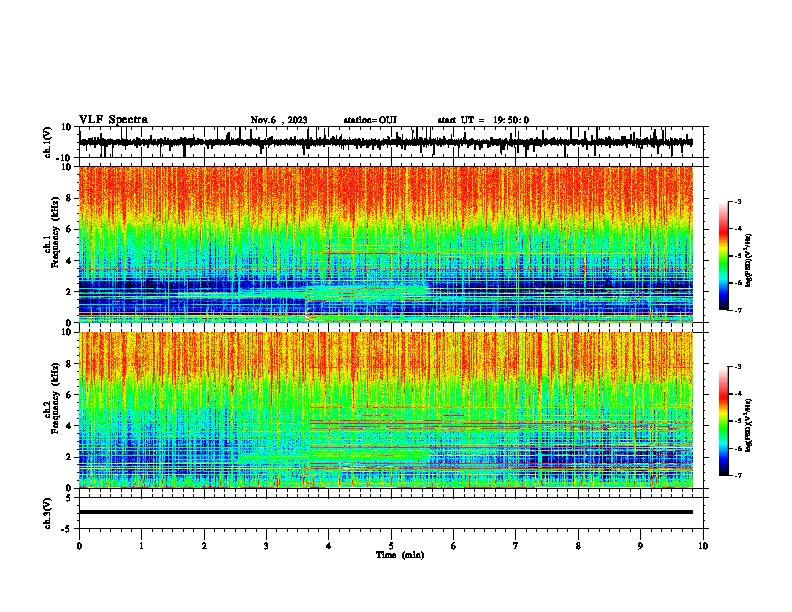Screen dimensions: 792x612
Task: Click the "Time (min)" axis label
Action: coord(400,555)
